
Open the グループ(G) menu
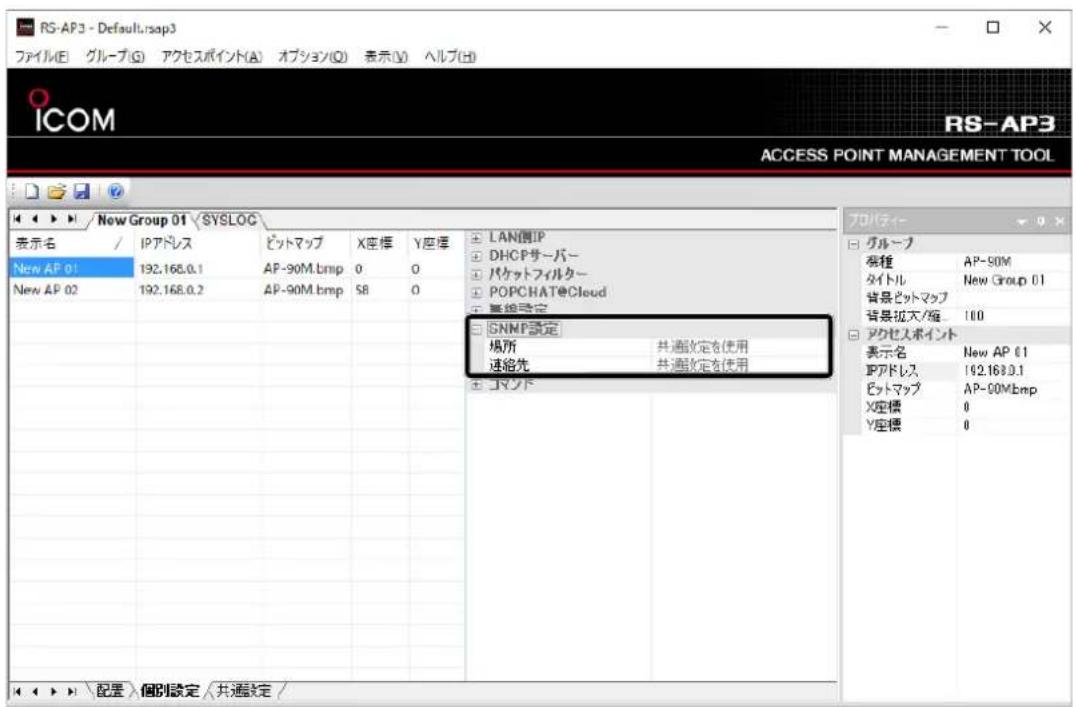115,57
